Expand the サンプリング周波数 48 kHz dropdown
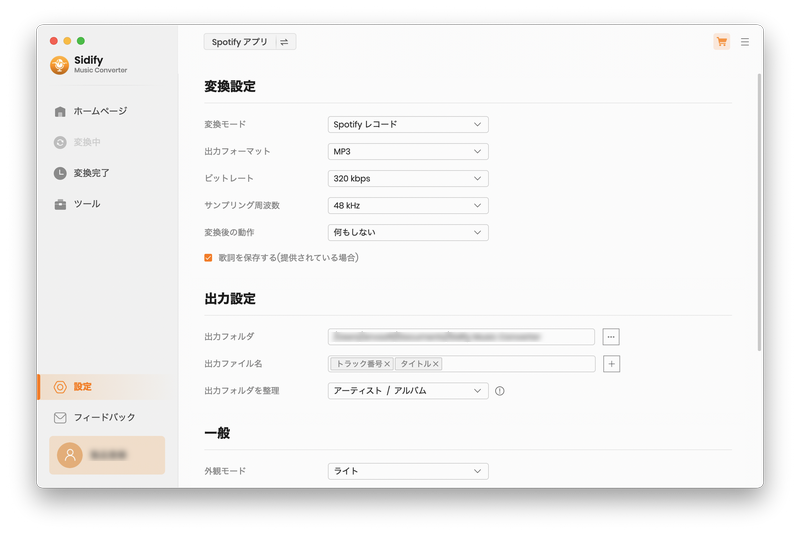Screen dimensions: 800x536 408,205
